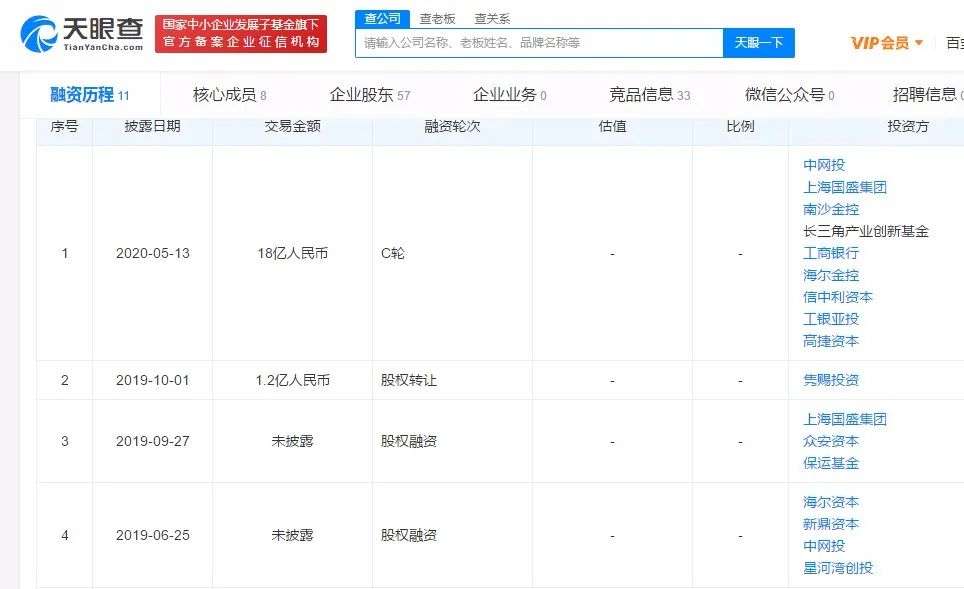
Task: Click the 投资方 column header
Action: pos(908,127)
